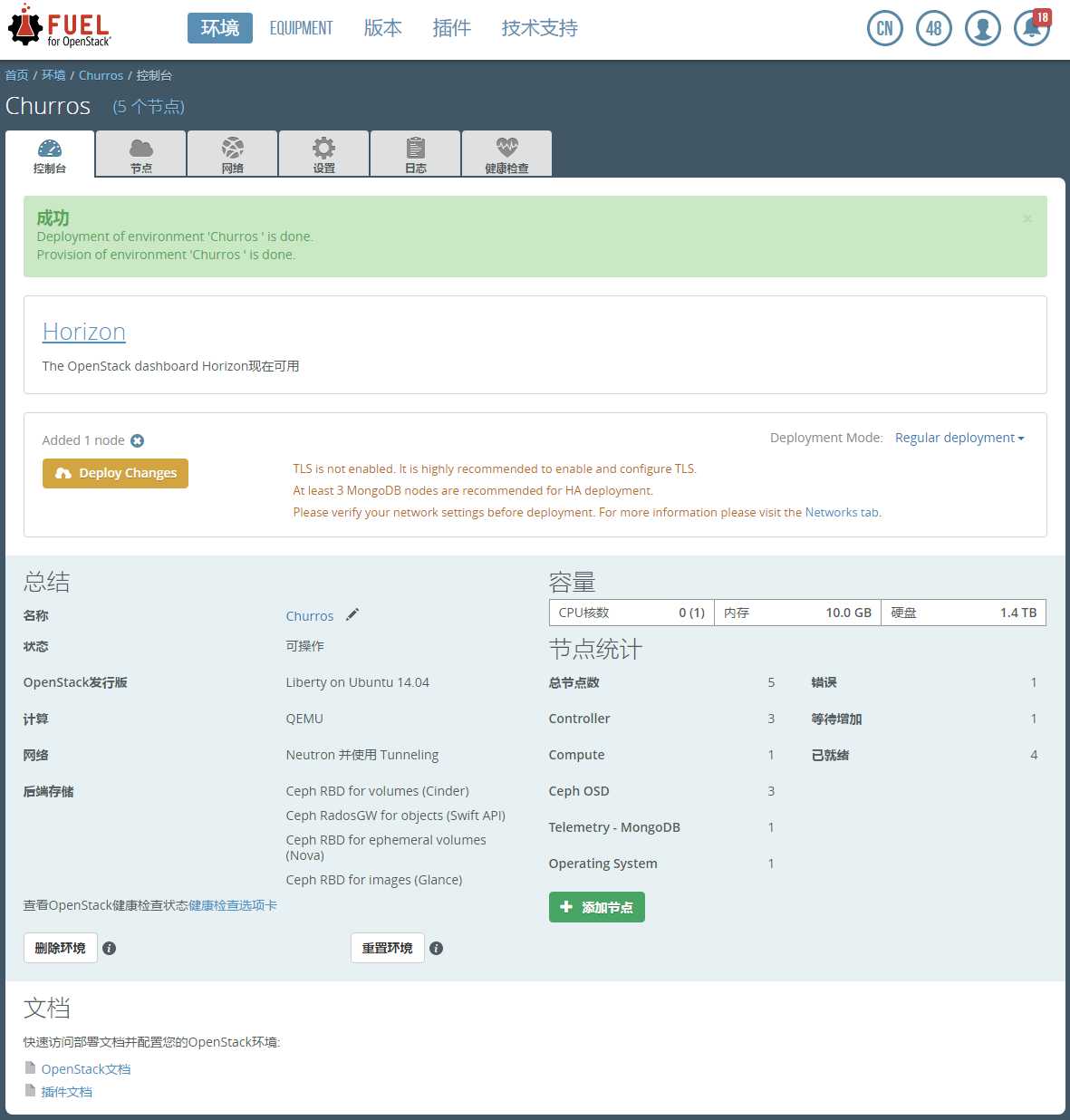Viewport: 1070px width, 1120px height.
Task: Open the OpenStack文档 link
Action: (86, 1069)
